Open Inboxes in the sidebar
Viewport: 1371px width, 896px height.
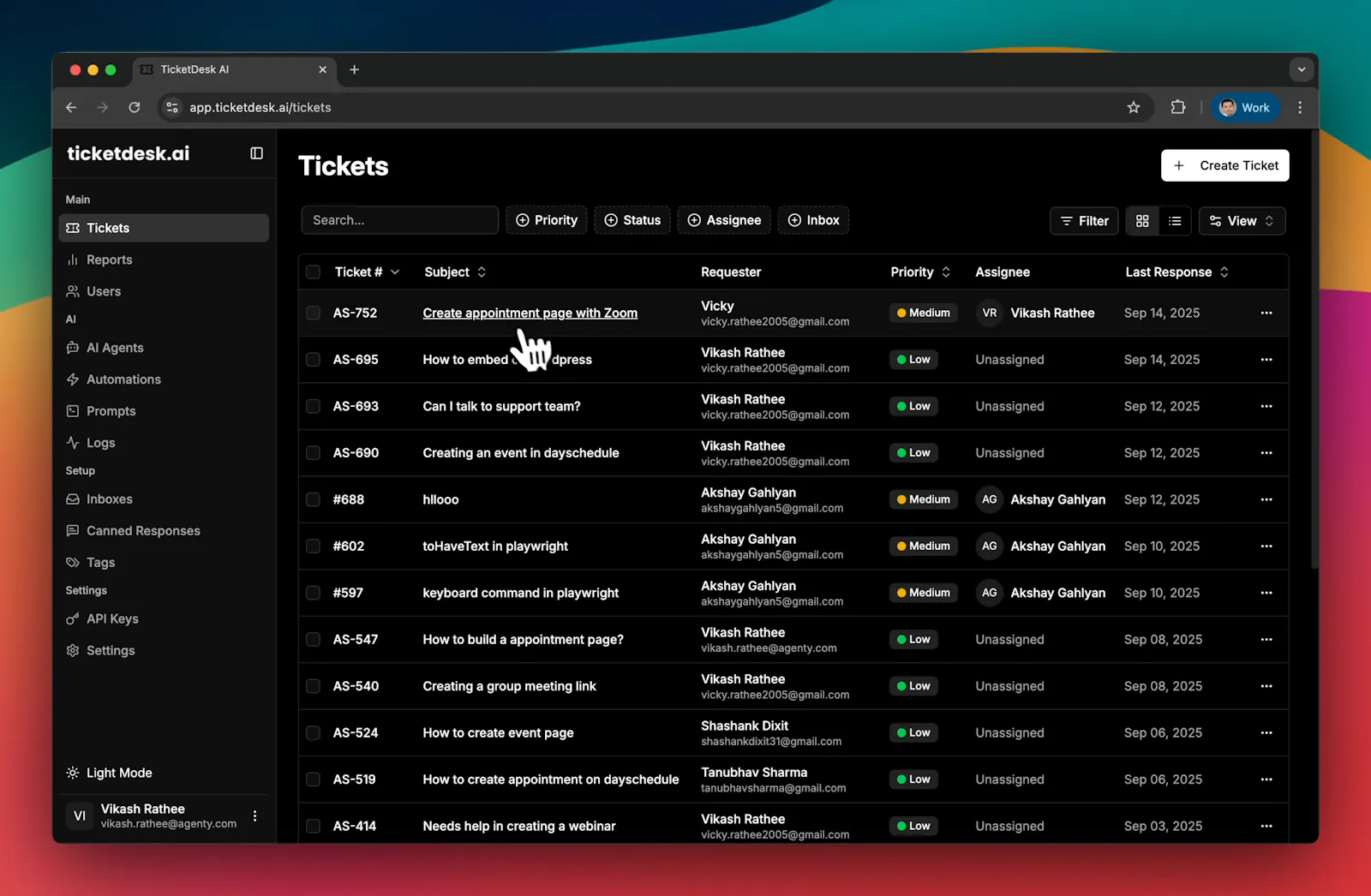click(x=164, y=499)
